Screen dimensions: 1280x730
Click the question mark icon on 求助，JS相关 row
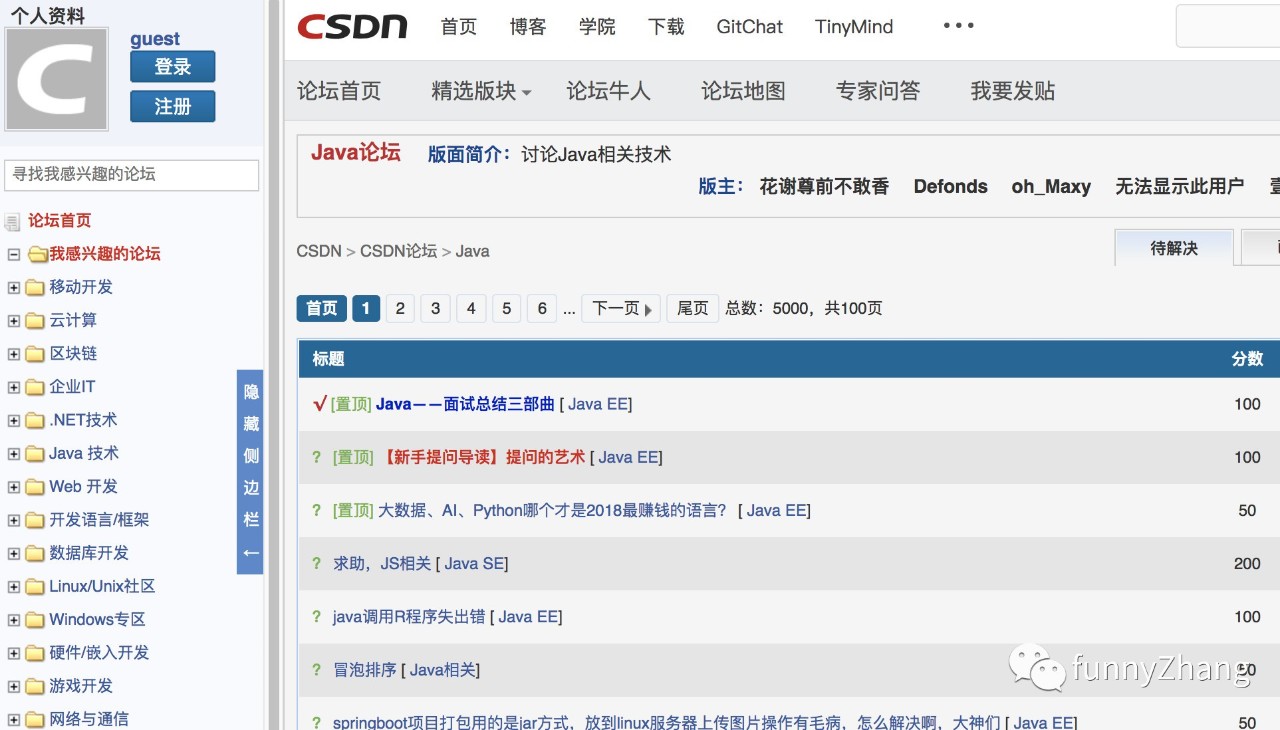point(317,564)
